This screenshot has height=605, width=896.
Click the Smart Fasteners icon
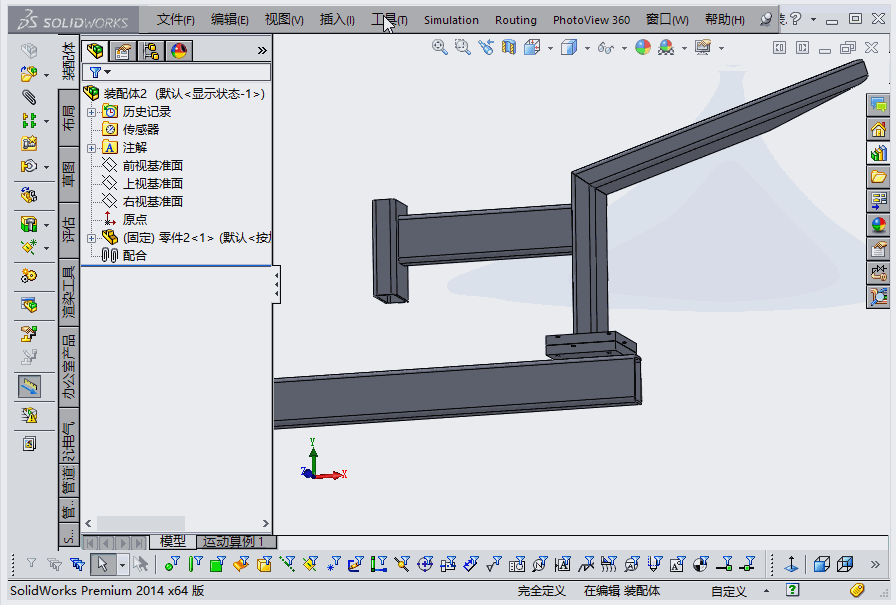coord(29,143)
